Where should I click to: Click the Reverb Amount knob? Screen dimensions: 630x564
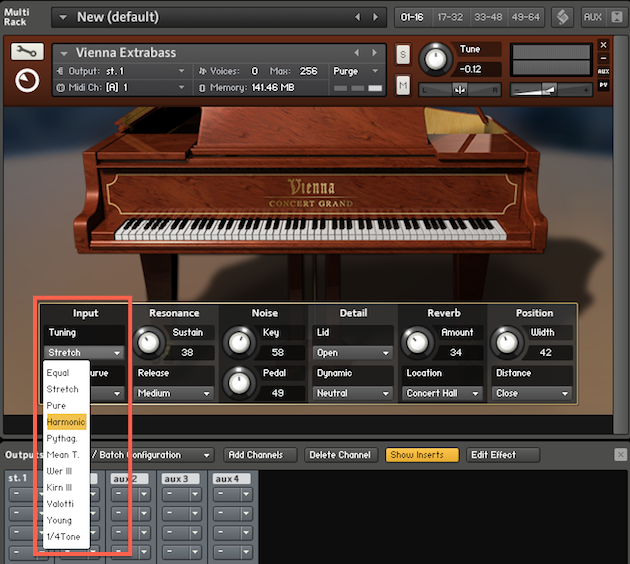[x=417, y=343]
